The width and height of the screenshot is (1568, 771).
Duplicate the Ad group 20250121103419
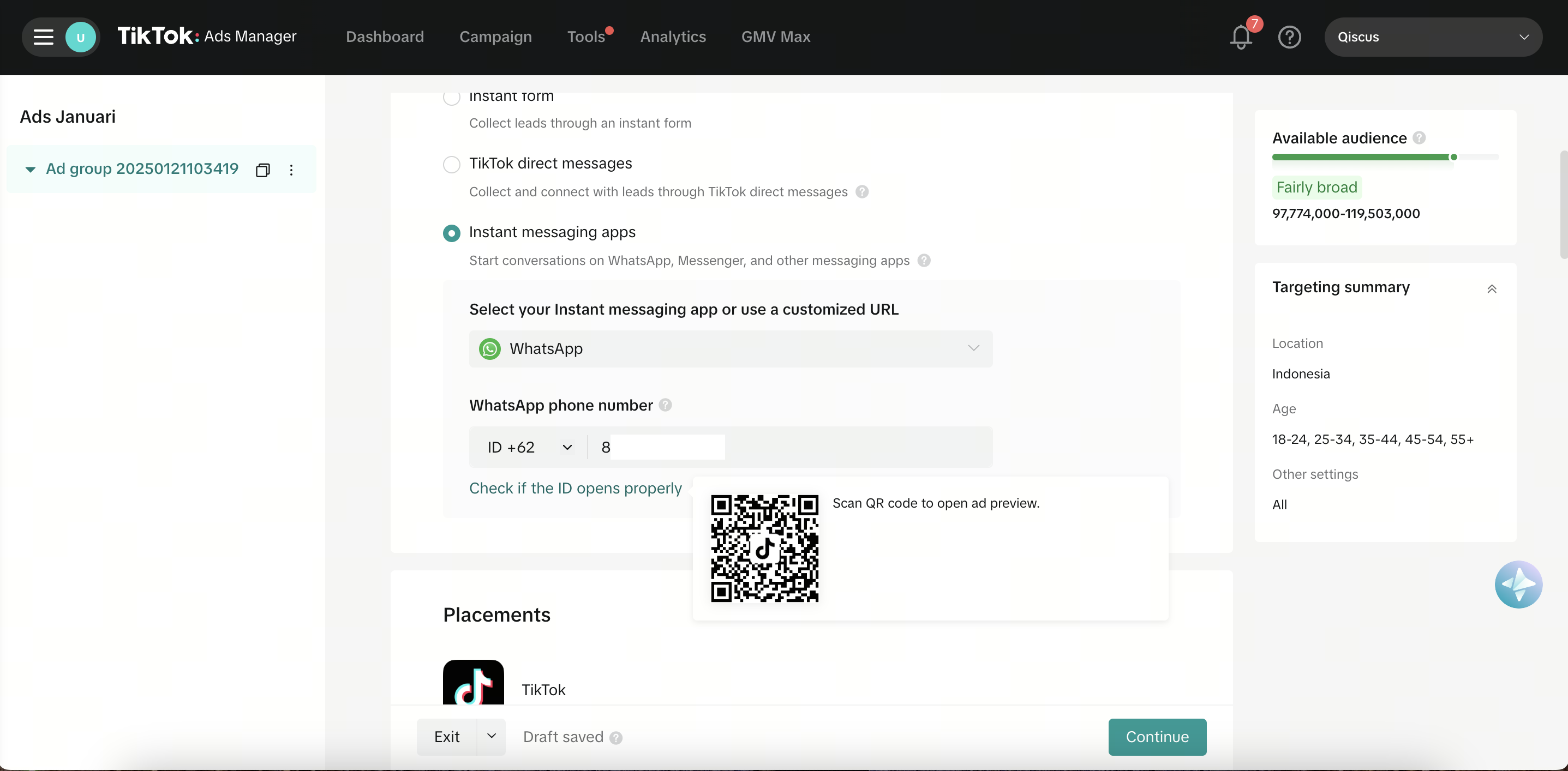point(263,170)
